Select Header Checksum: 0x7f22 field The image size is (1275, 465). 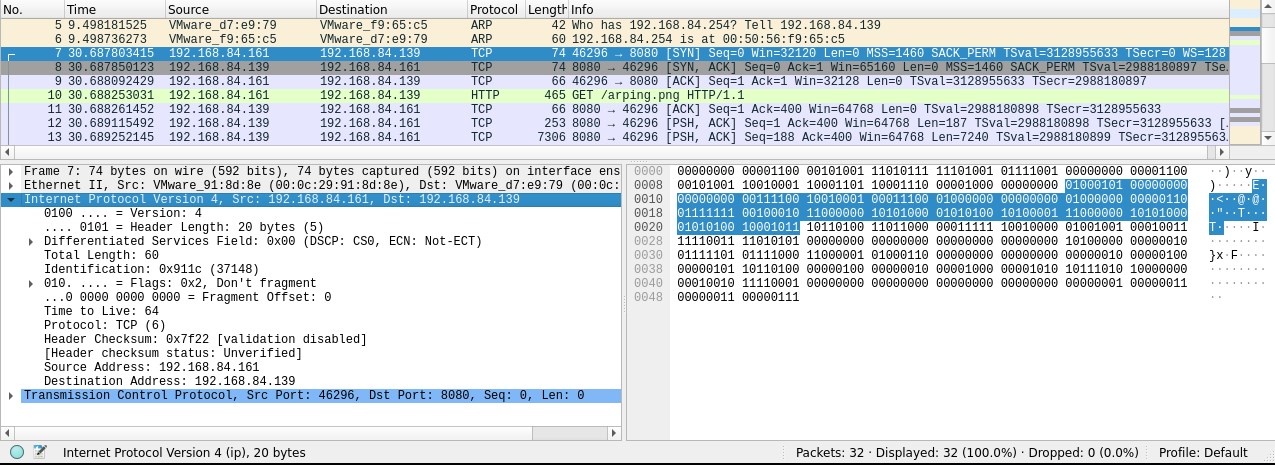205,340
